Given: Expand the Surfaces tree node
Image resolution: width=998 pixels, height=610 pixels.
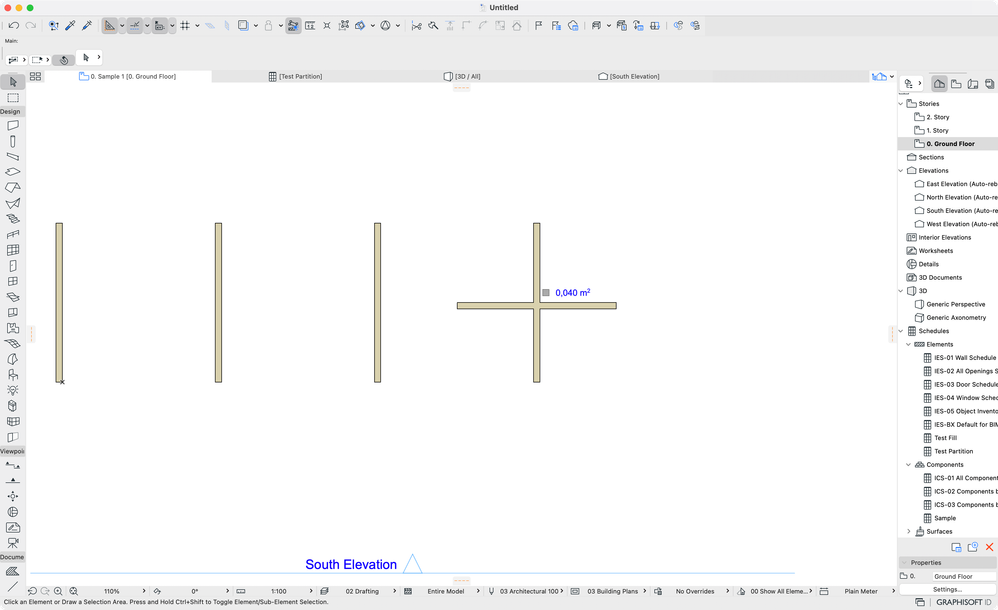Looking at the screenshot, I should pyautogui.click(x=909, y=532).
